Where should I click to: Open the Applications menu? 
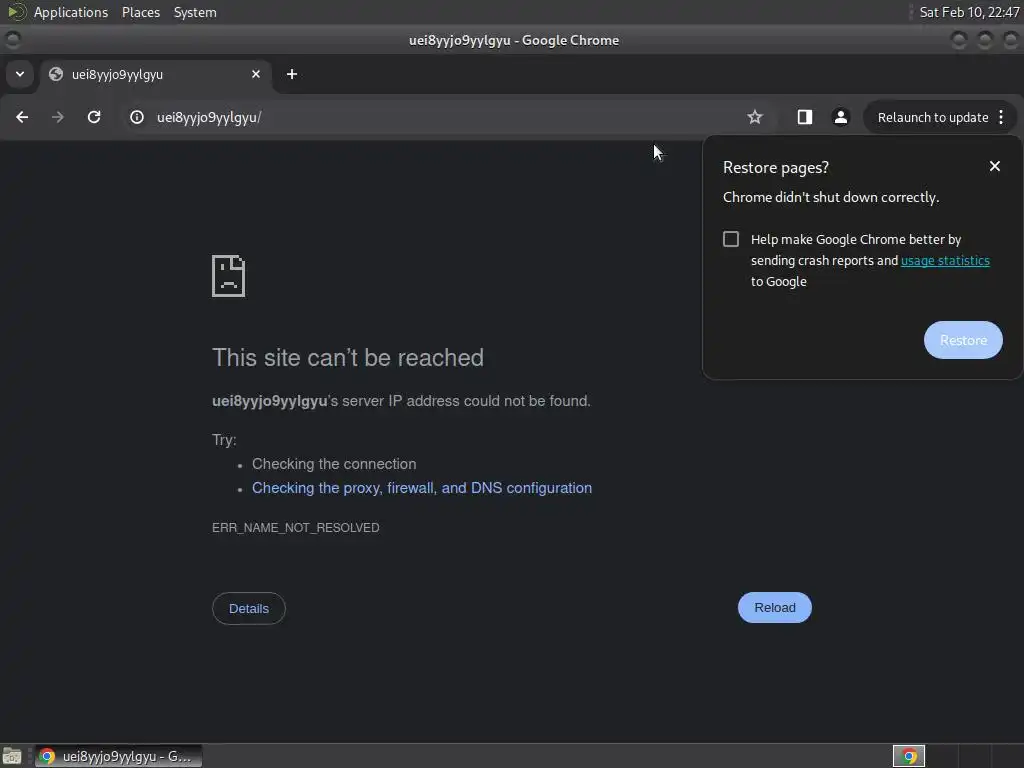(x=71, y=12)
